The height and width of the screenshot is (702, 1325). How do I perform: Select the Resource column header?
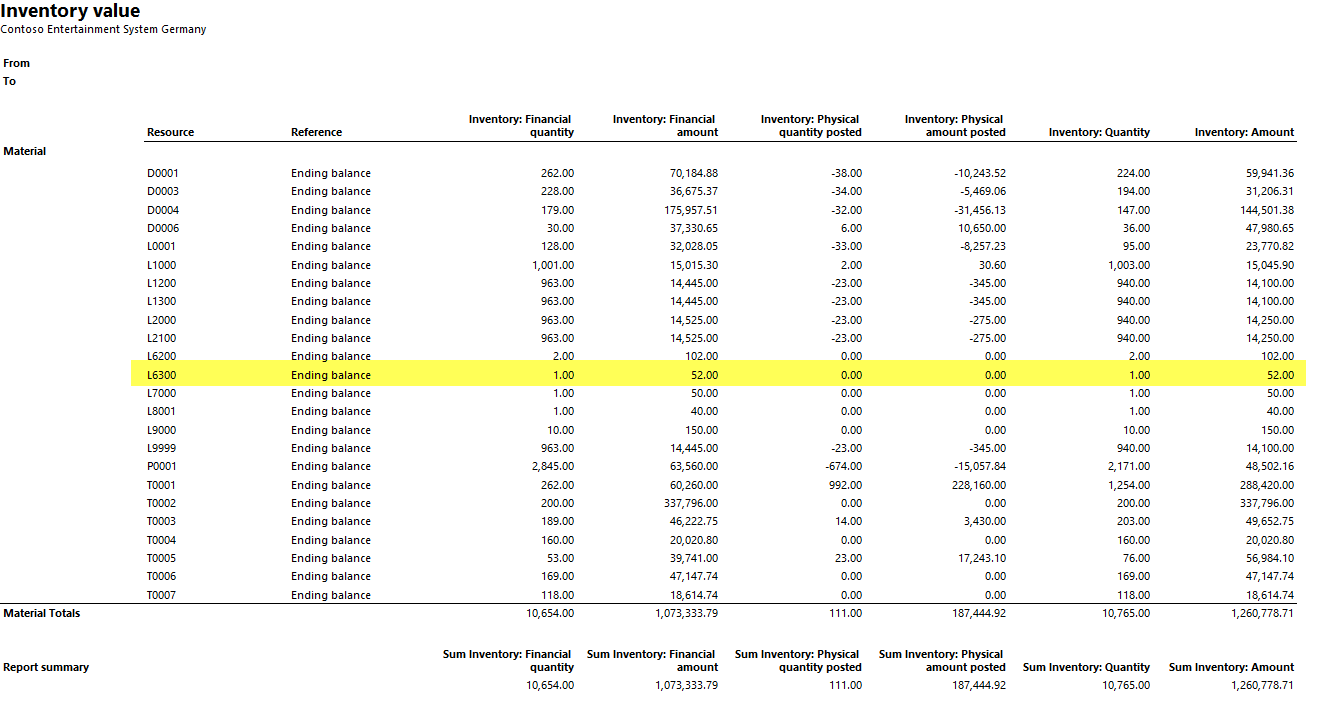pyautogui.click(x=170, y=132)
